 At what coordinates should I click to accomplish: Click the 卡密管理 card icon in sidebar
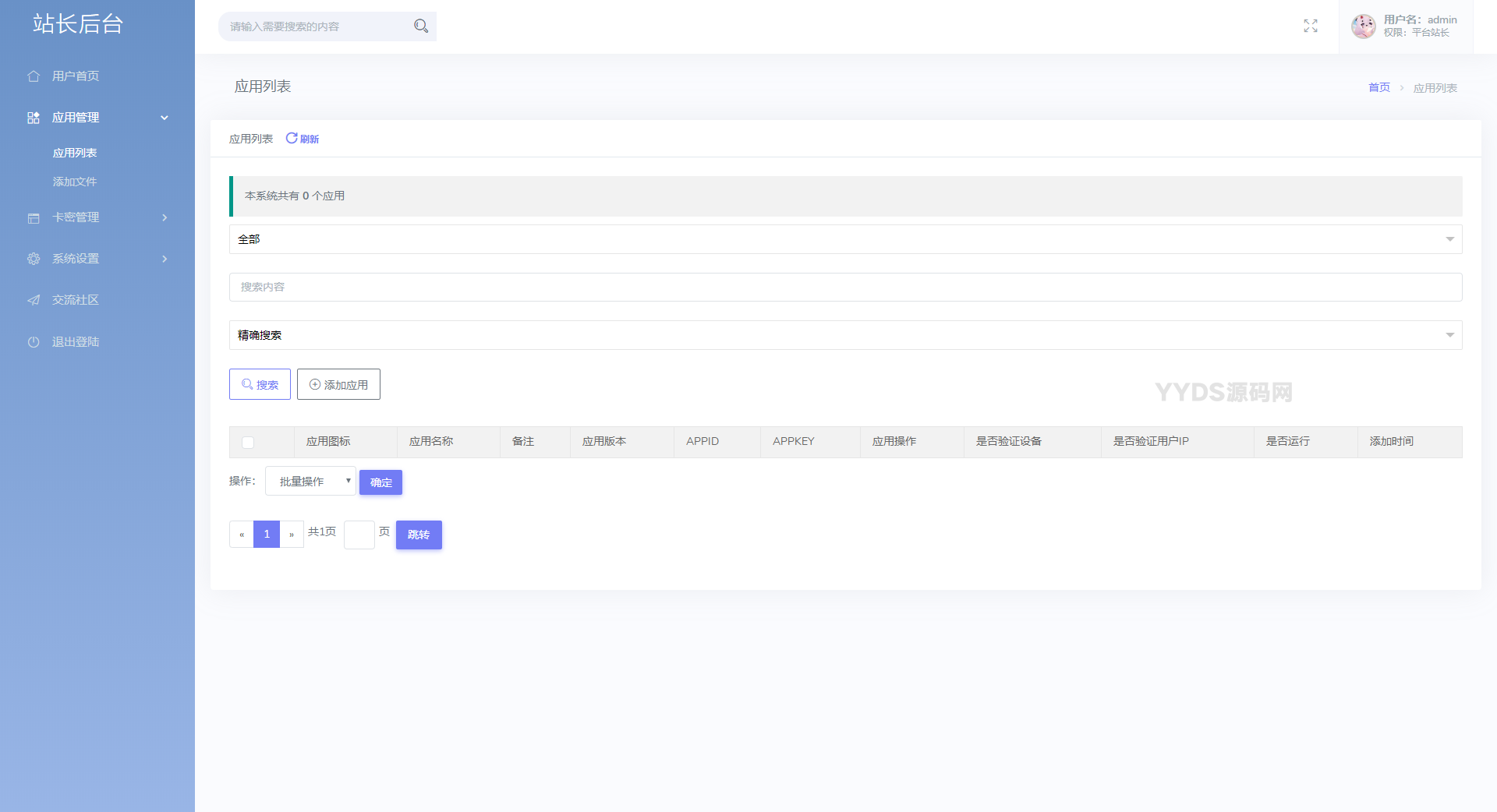(x=34, y=218)
